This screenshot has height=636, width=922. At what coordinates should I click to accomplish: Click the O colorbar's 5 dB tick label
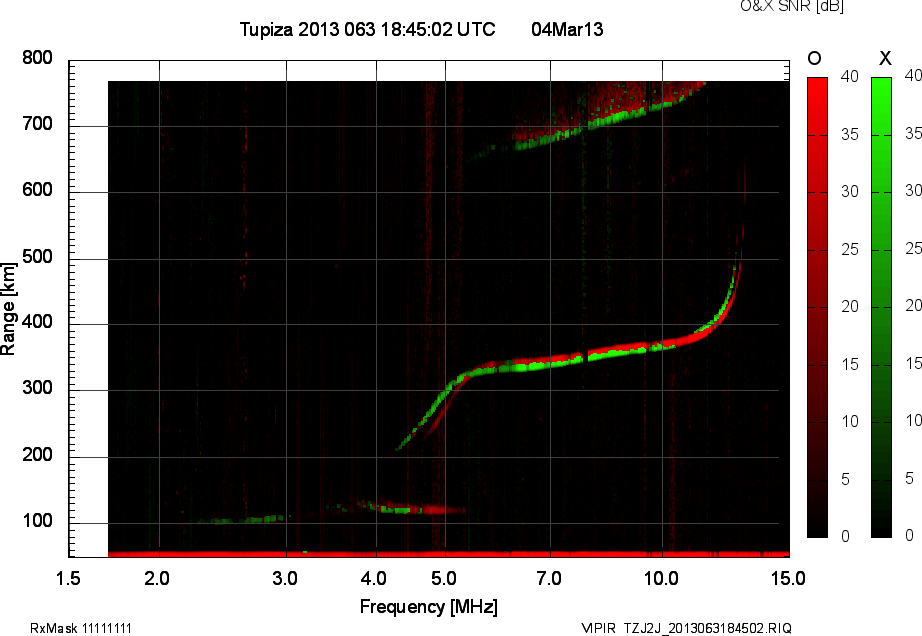tap(846, 480)
